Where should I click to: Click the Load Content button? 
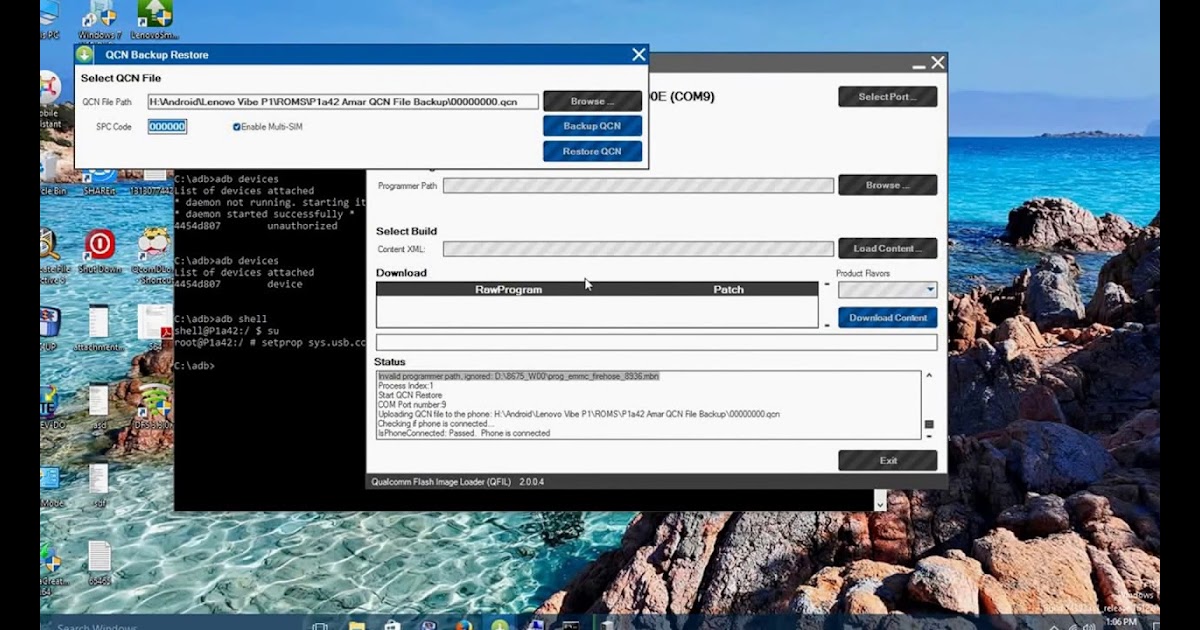(888, 248)
